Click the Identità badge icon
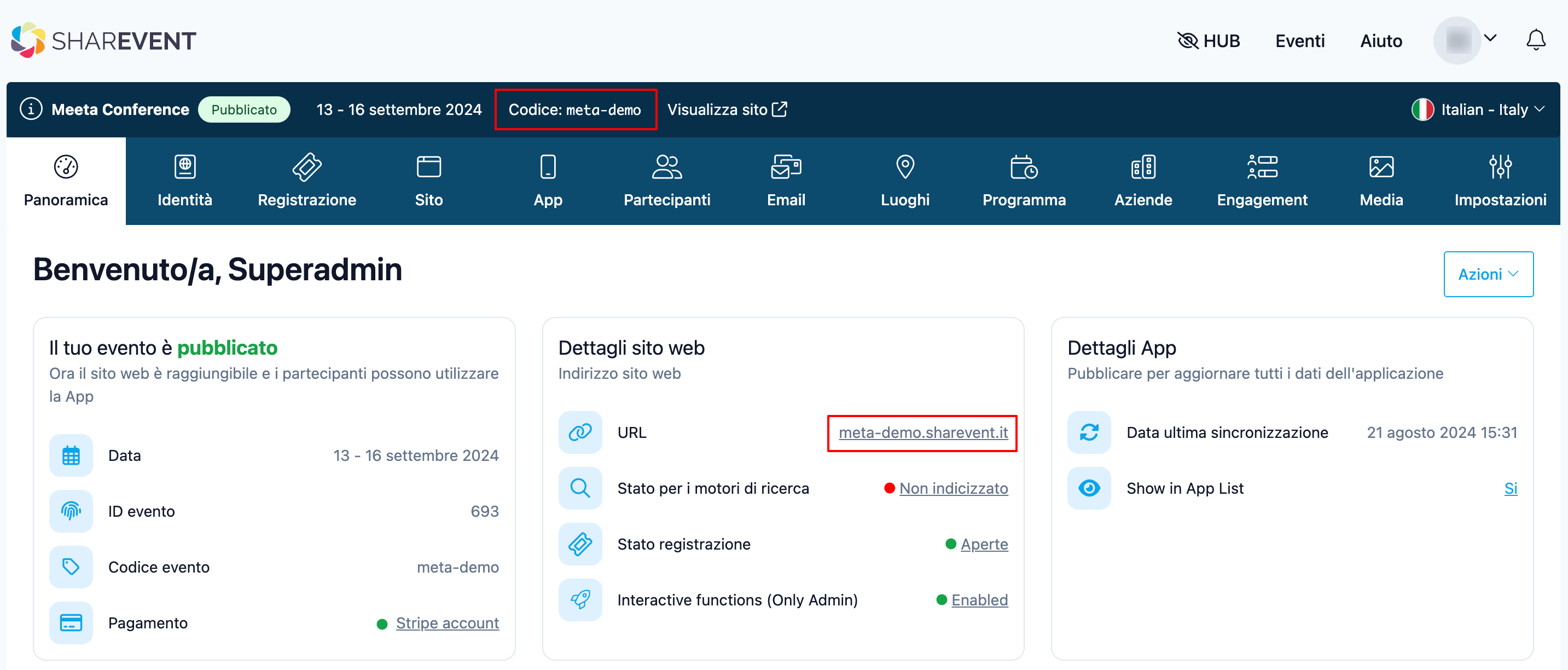This screenshot has height=670, width=1568. (185, 167)
